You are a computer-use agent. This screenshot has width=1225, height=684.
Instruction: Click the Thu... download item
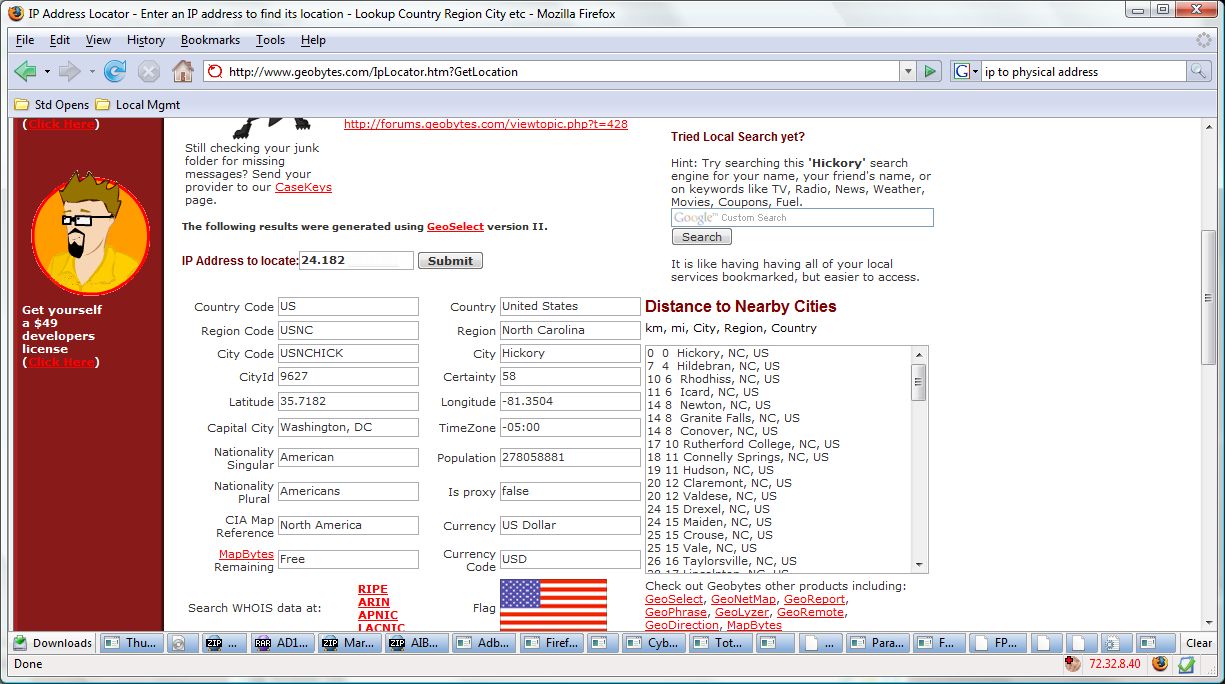point(130,643)
